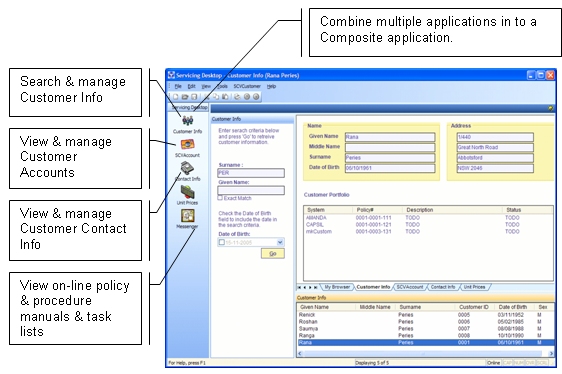Enable the Date of Birth search checkbox
This screenshot has height=374, width=562.
[222, 242]
